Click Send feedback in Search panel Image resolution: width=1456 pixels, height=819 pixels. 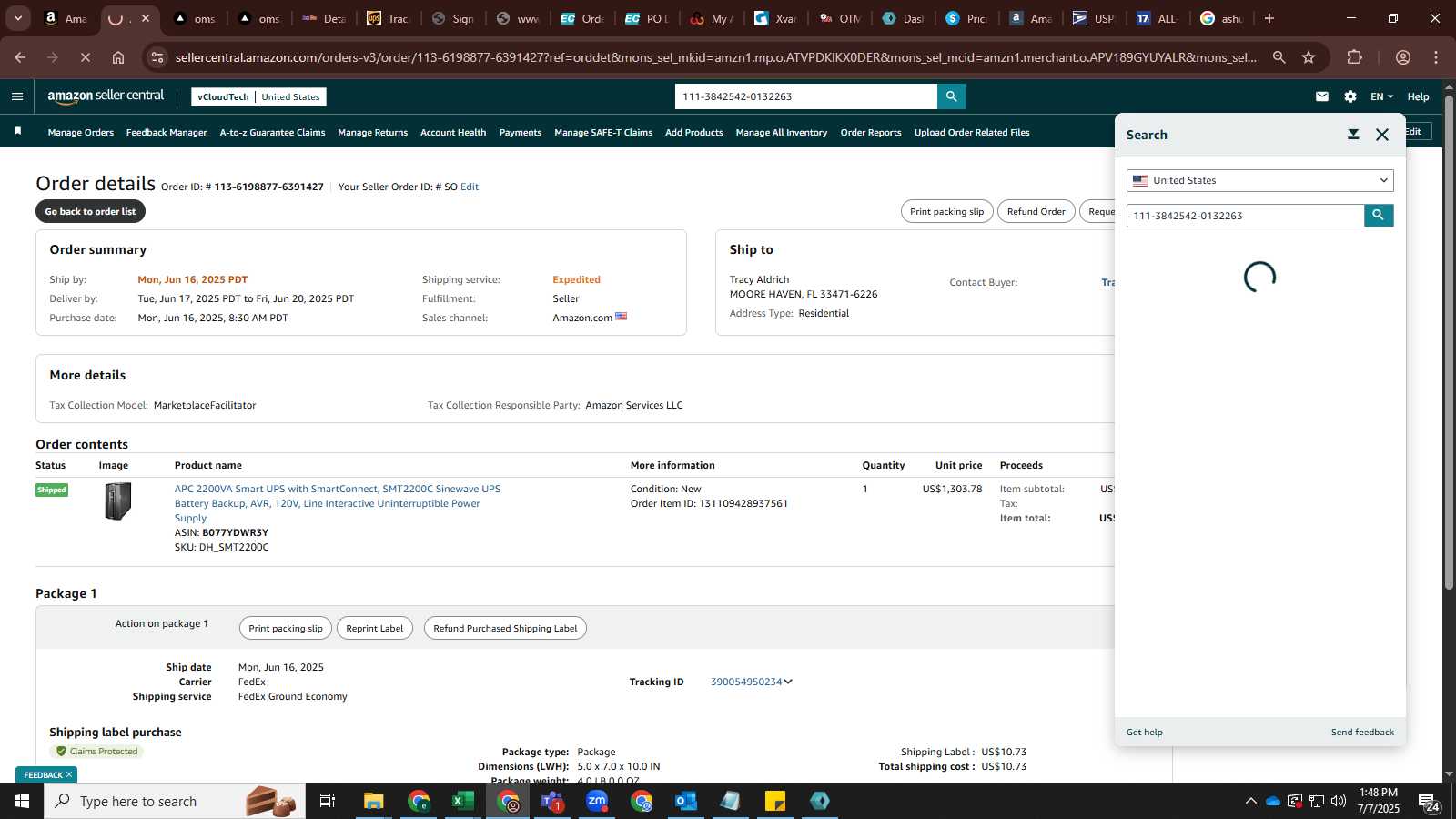pyautogui.click(x=1362, y=732)
